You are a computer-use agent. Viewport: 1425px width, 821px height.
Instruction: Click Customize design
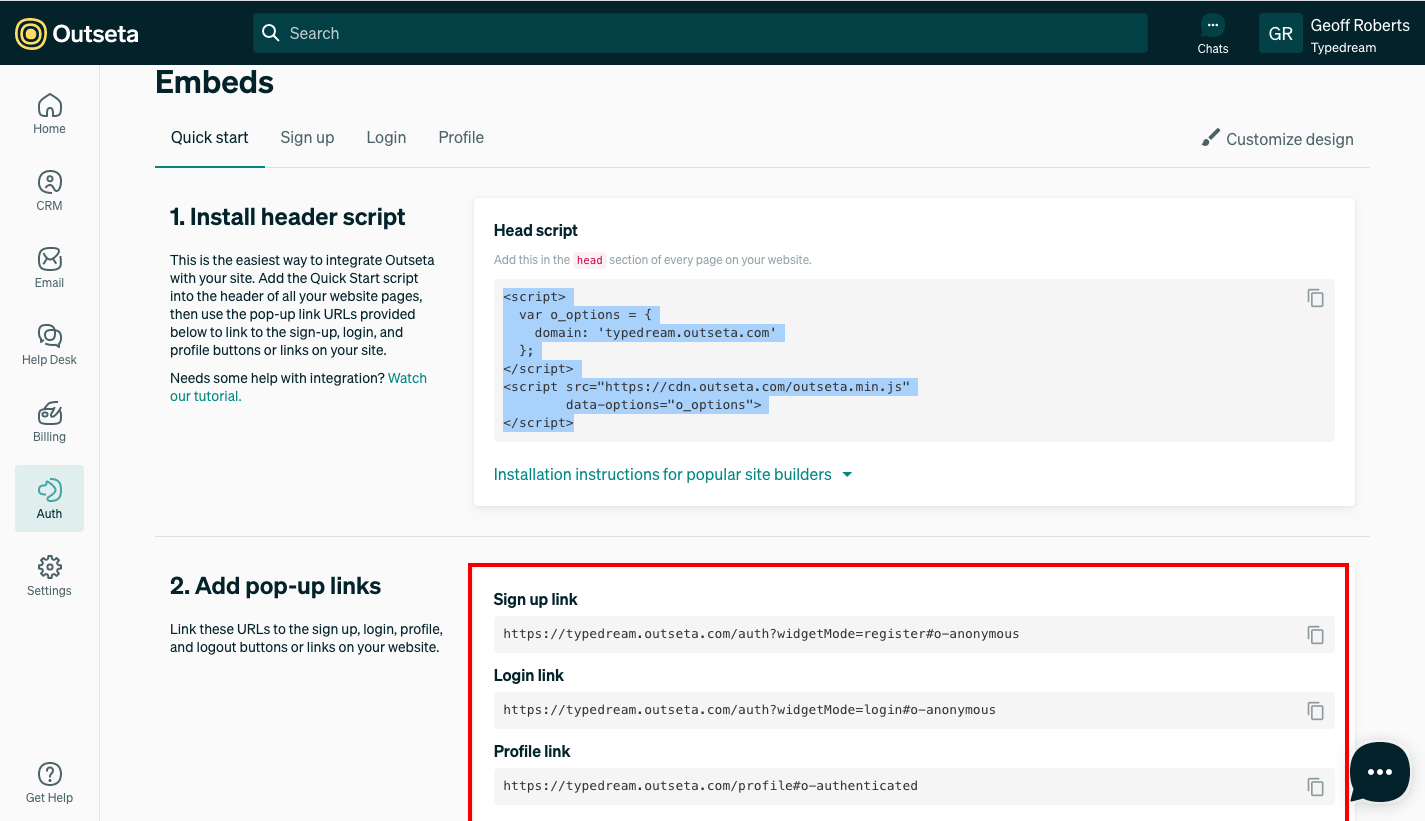[x=1278, y=139]
